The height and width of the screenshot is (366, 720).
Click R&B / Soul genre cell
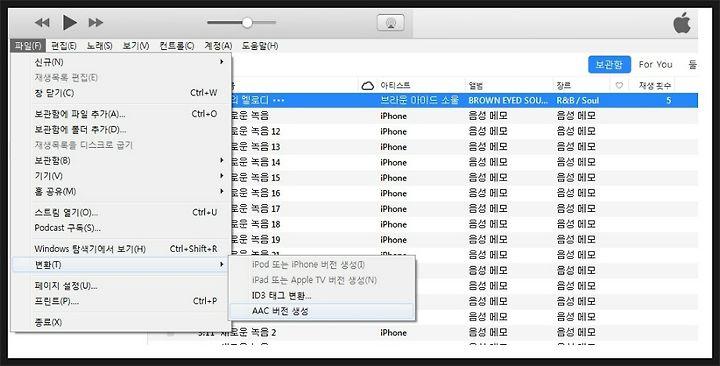click(578, 100)
